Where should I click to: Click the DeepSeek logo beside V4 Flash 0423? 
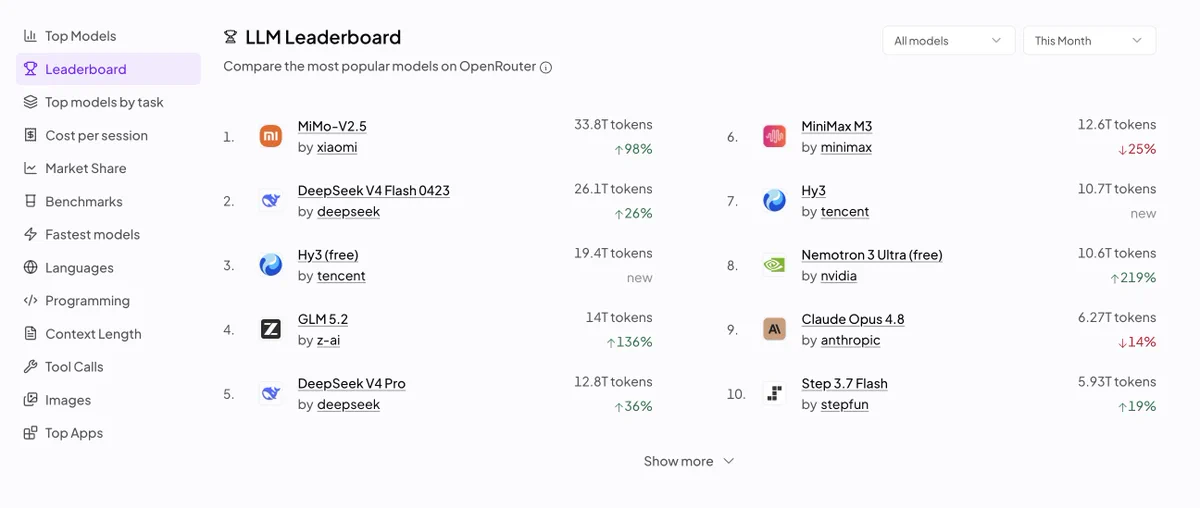[270, 201]
